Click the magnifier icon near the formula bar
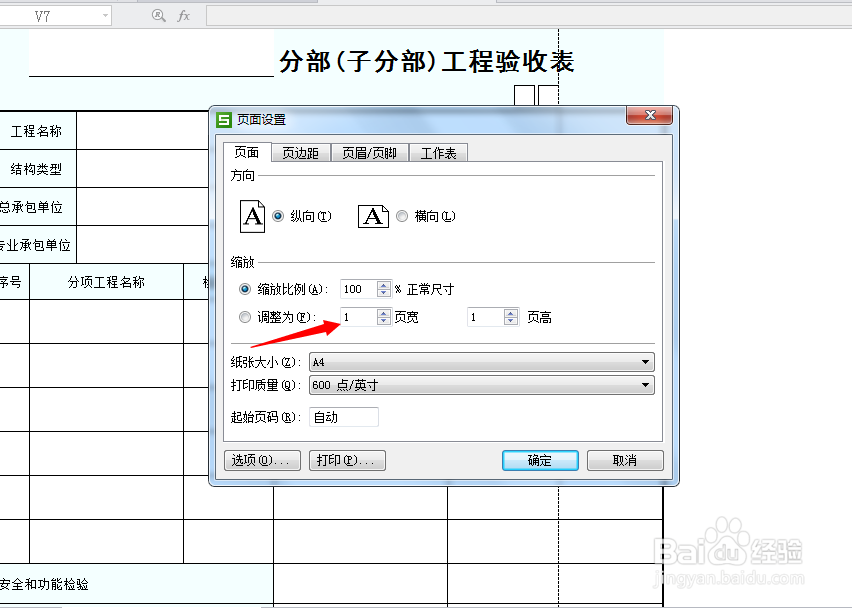 tap(157, 14)
